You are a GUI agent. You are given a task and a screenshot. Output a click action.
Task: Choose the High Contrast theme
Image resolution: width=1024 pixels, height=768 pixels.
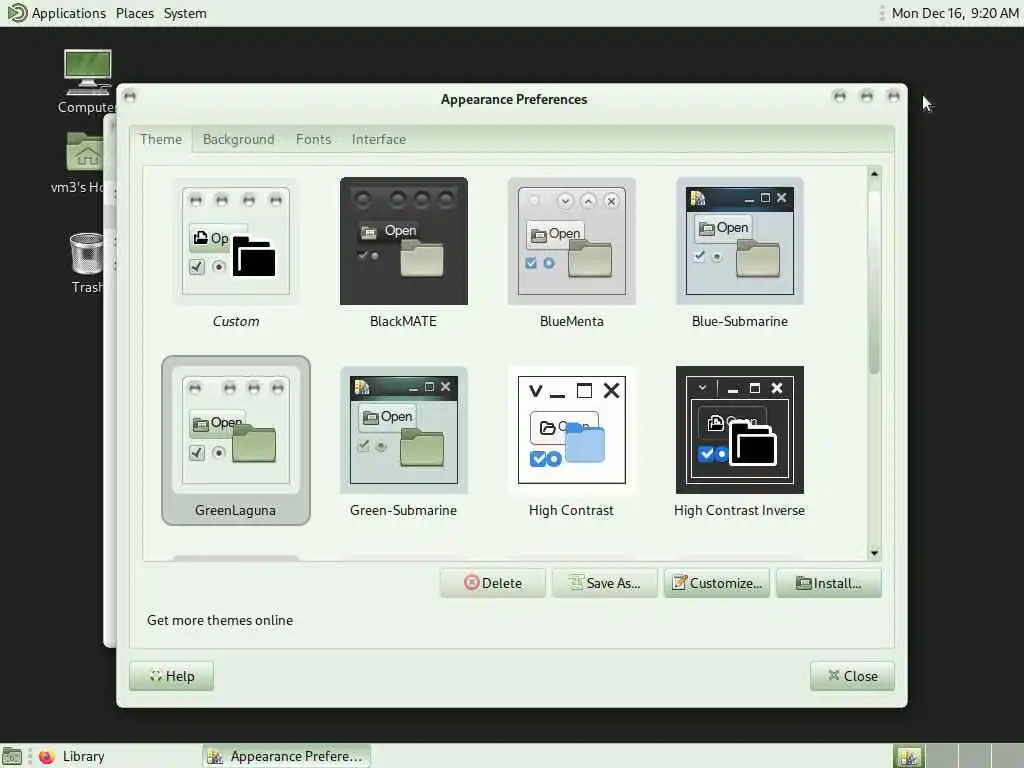pos(571,430)
